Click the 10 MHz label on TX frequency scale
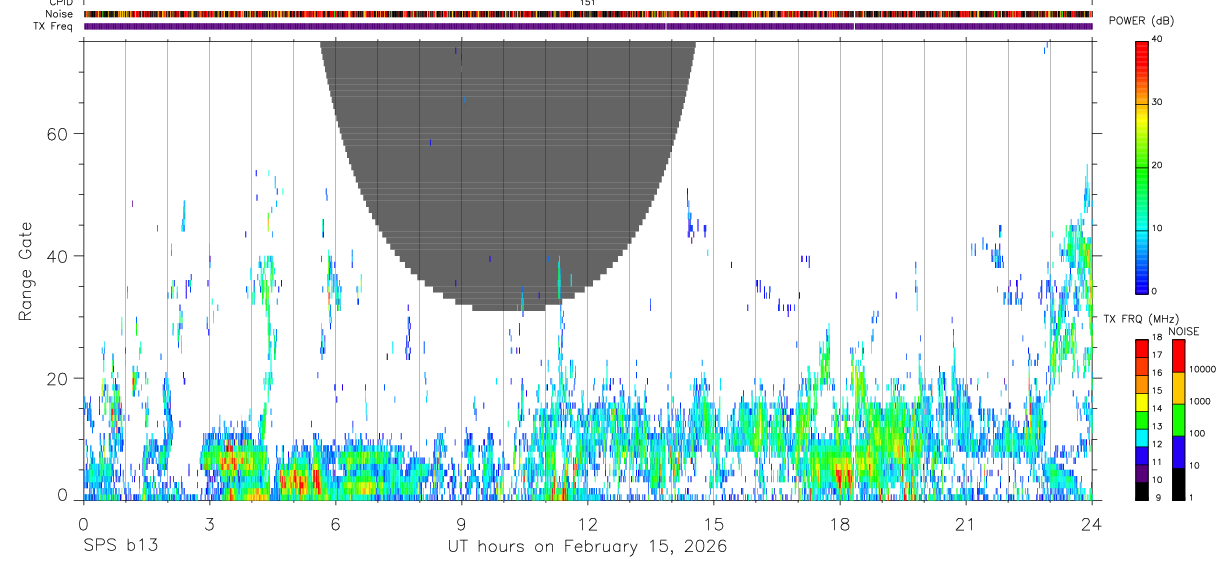This screenshot has height=567, width=1228. point(1156,480)
